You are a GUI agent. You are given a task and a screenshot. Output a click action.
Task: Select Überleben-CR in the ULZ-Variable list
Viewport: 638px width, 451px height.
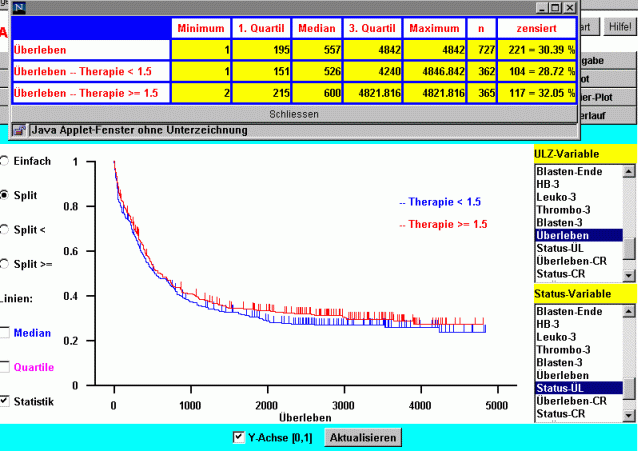(571, 261)
